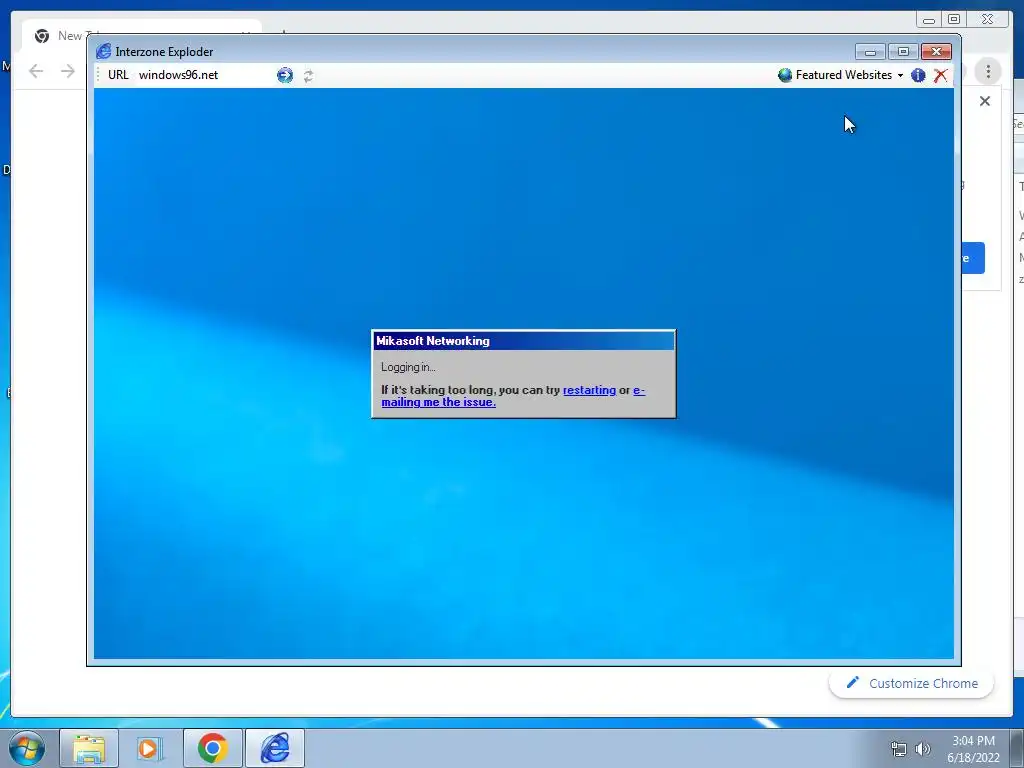
Task: Refresh the page in Interzone Exploder
Action: (x=308, y=76)
